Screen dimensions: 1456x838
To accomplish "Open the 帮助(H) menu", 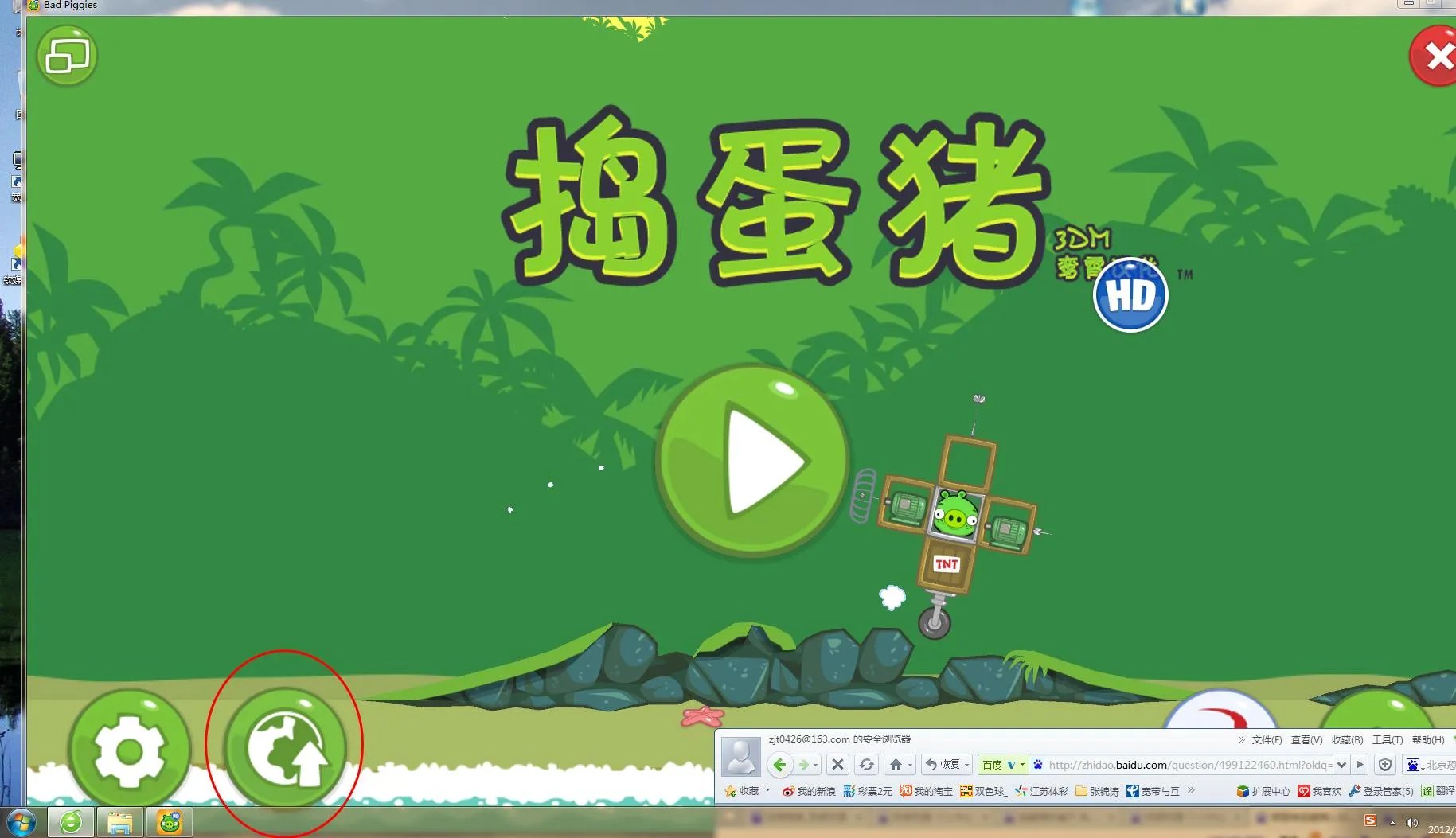I will tap(1428, 739).
